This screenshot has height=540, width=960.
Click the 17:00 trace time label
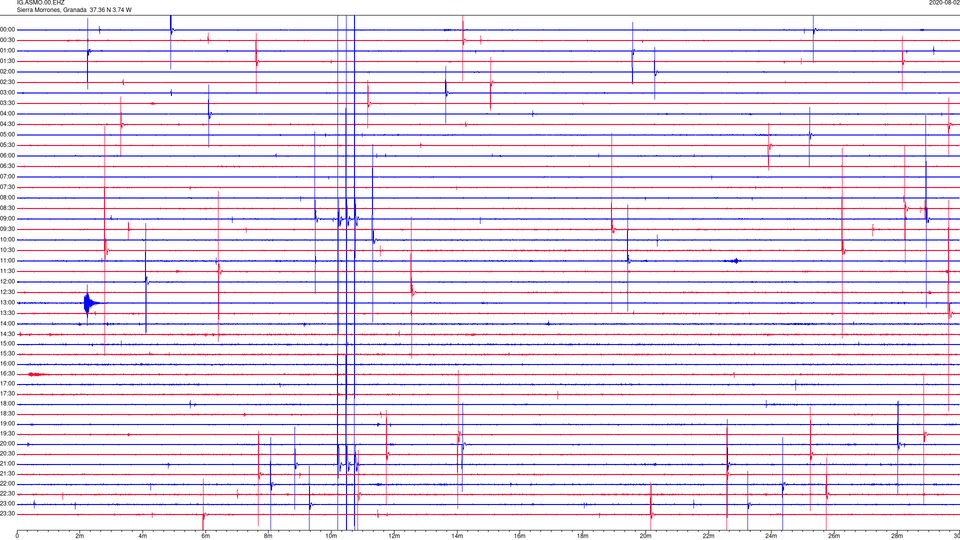coord(8,384)
